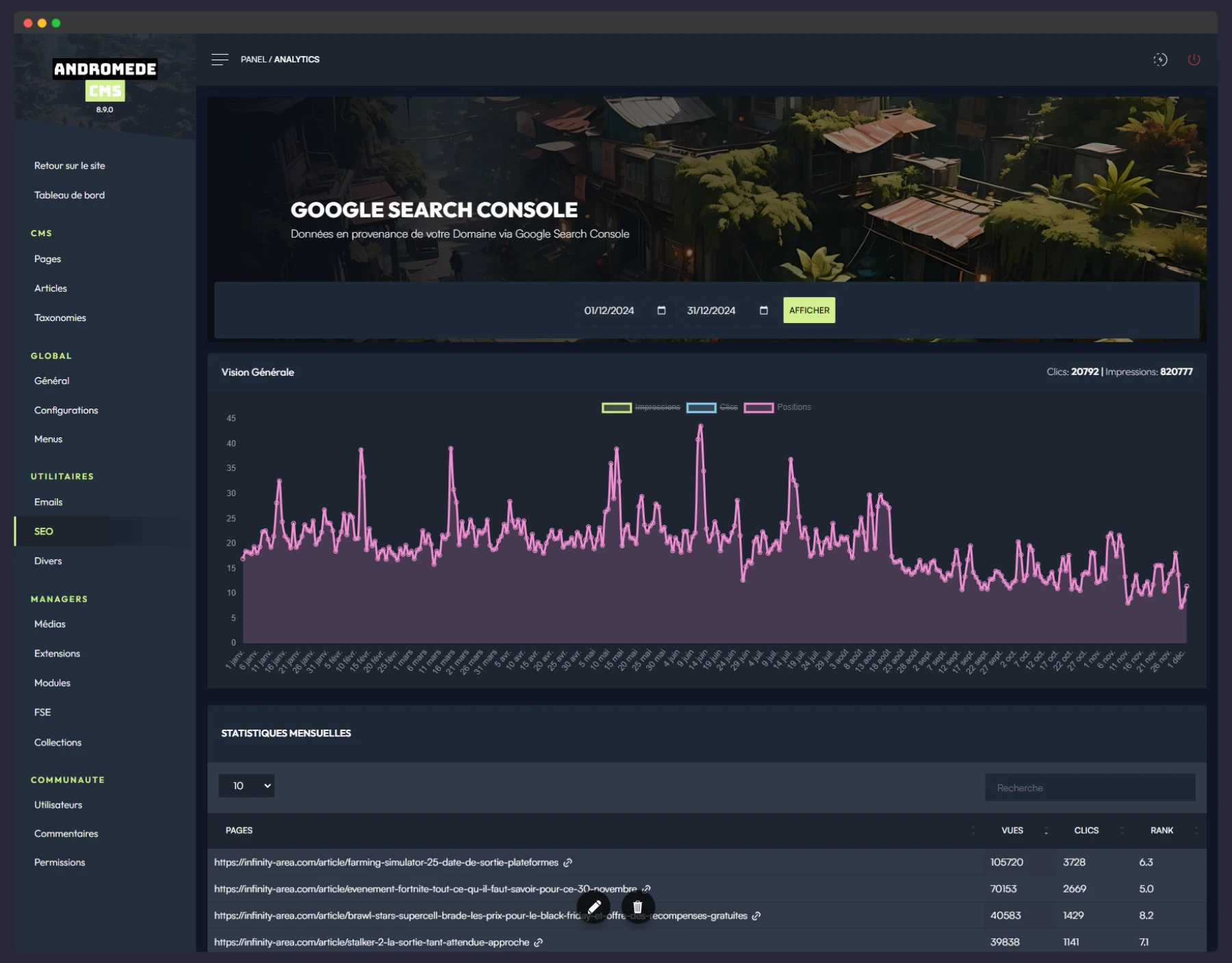Open link icon for brawl-stars-supercell article
Image resolution: width=1232 pixels, height=963 pixels.
756,916
